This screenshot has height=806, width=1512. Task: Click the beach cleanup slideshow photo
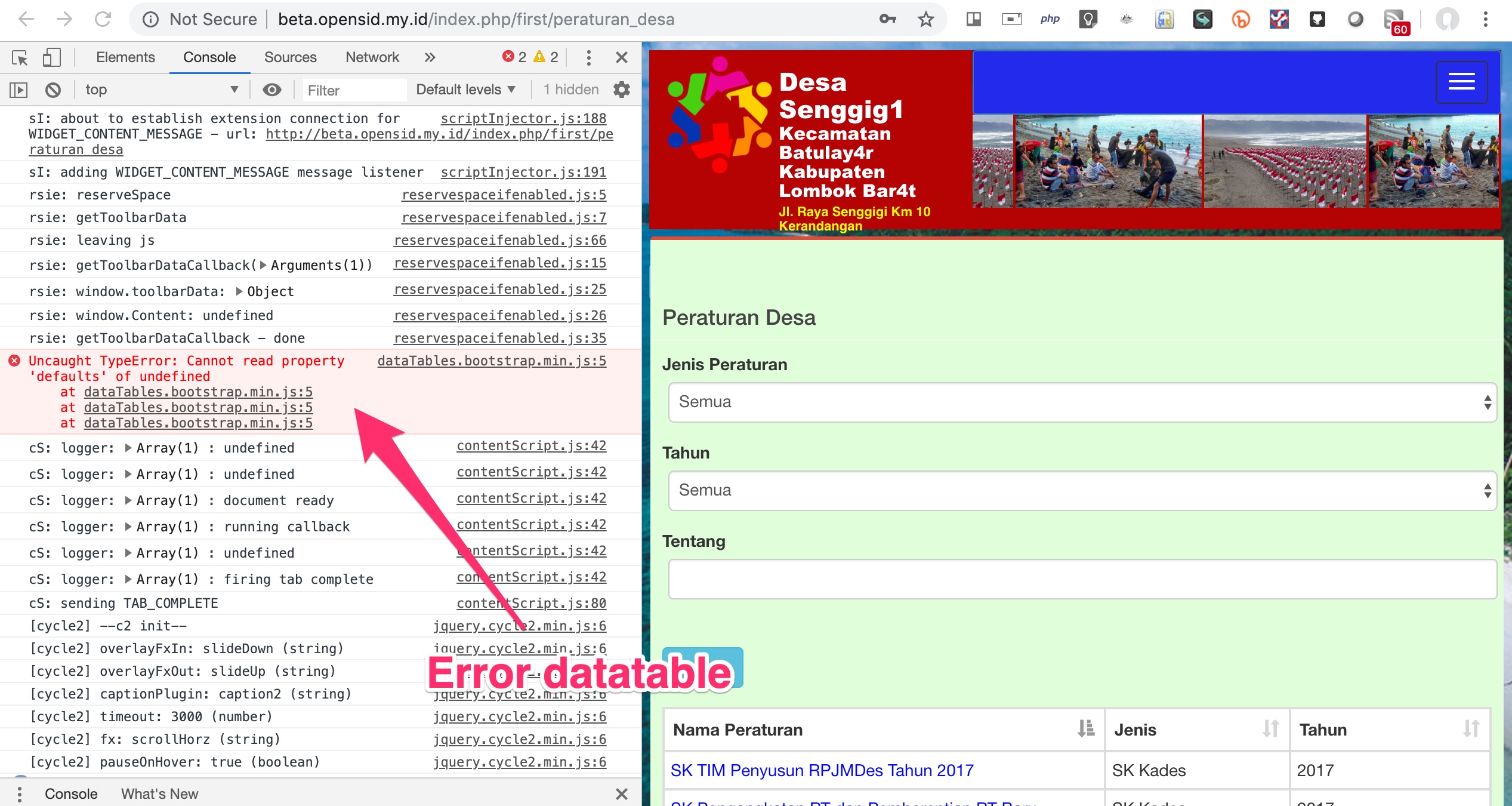(x=1108, y=161)
